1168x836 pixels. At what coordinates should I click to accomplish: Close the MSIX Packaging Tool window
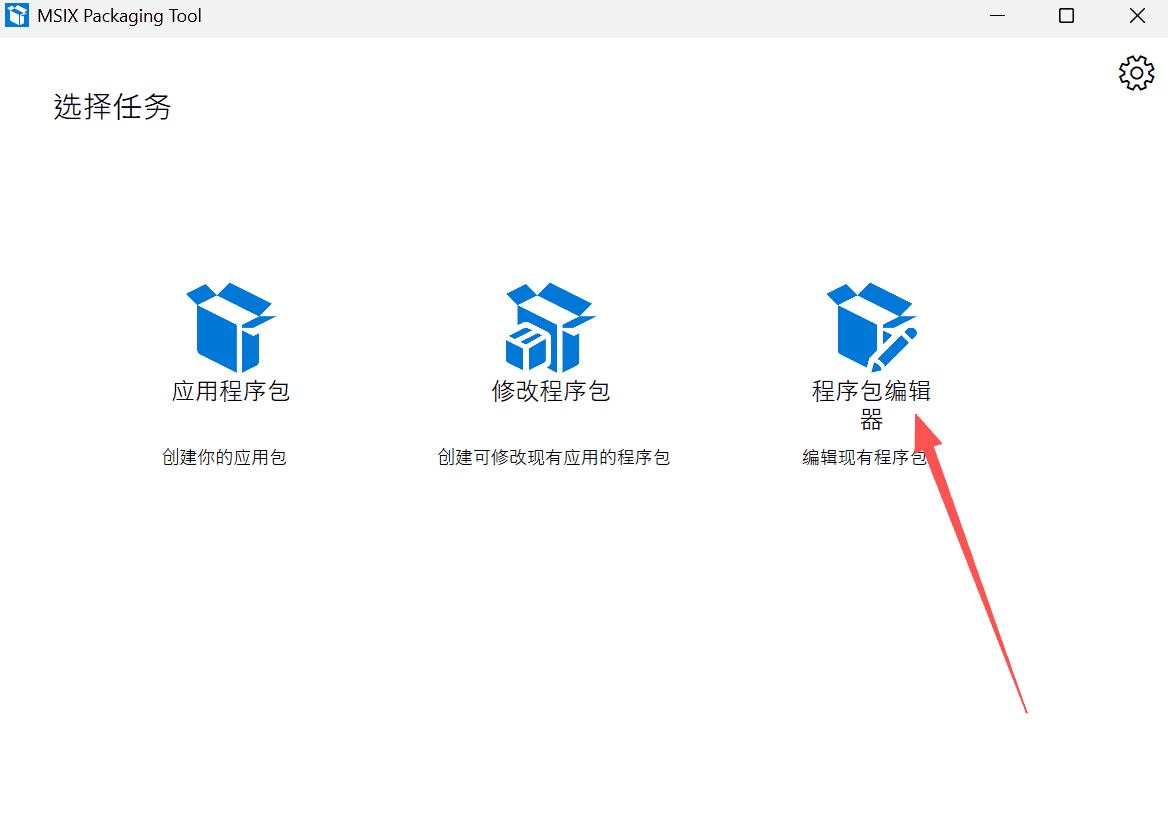[x=1137, y=16]
